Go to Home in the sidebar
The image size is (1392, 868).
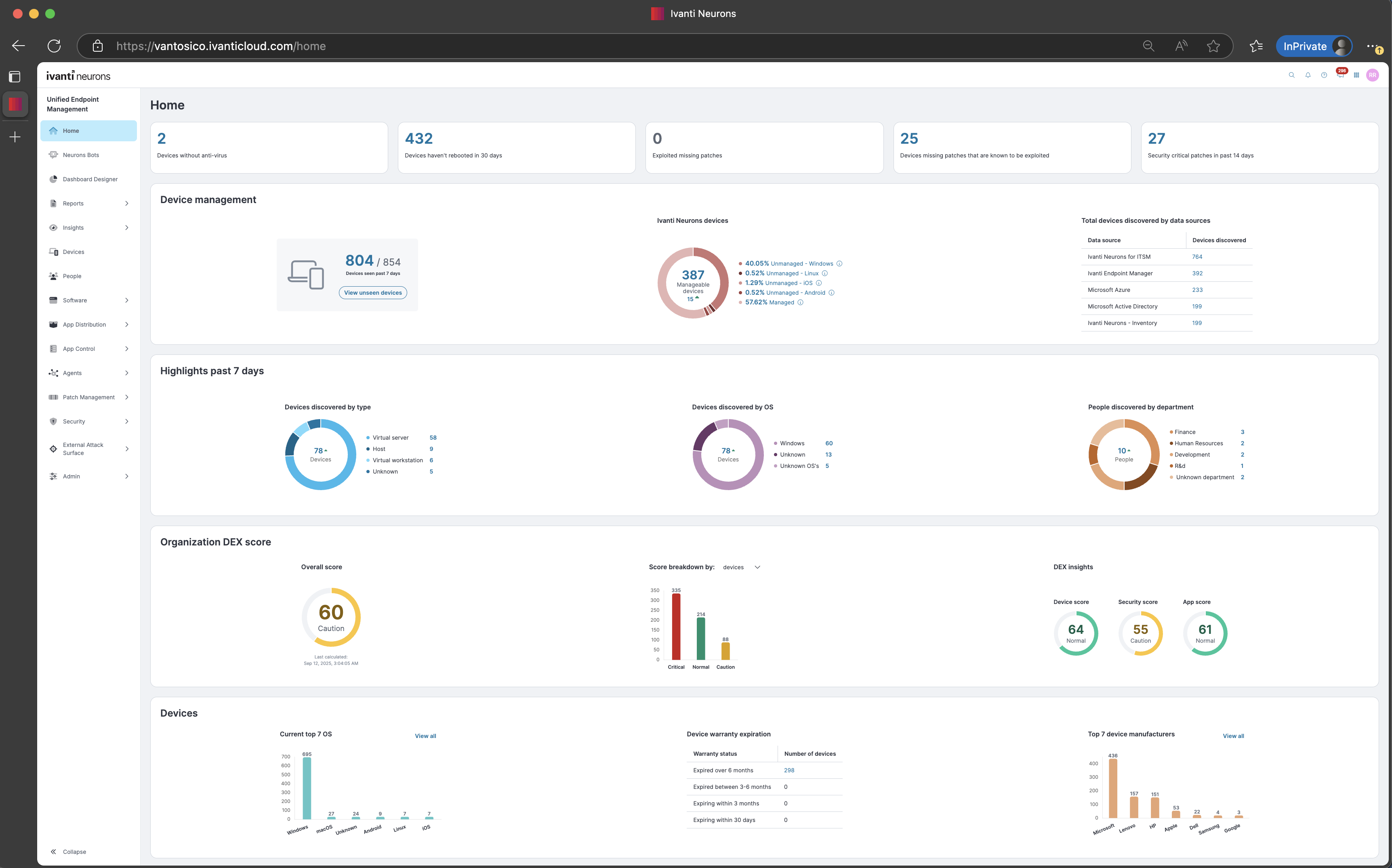click(x=88, y=131)
